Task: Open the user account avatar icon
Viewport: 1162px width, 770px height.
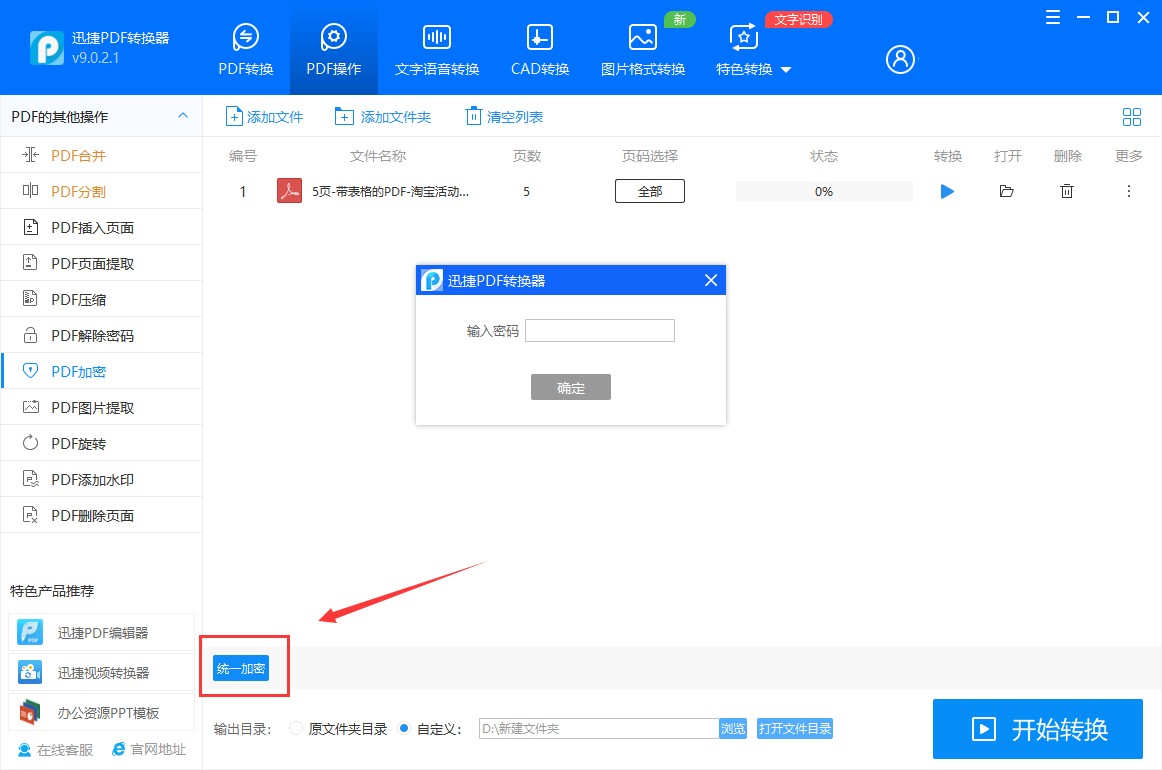Action: pyautogui.click(x=899, y=59)
